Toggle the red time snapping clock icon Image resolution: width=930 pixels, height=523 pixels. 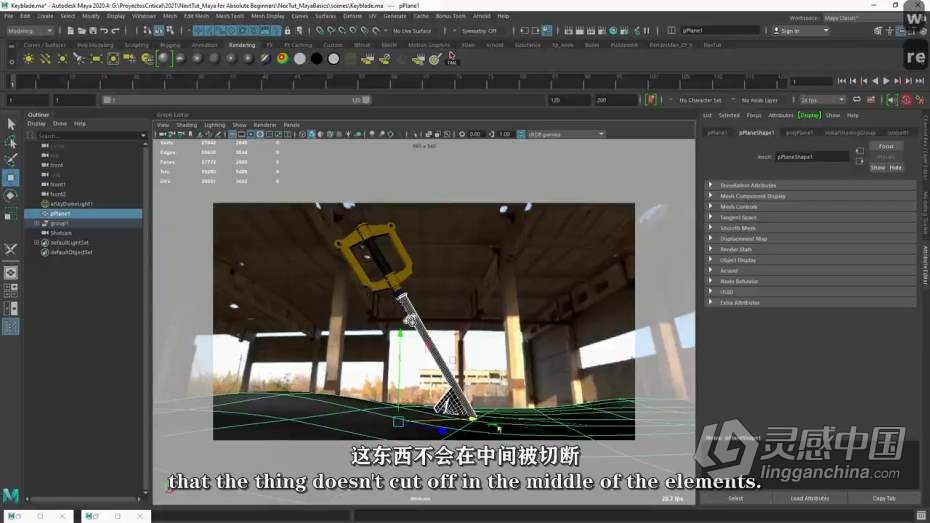coord(906,100)
